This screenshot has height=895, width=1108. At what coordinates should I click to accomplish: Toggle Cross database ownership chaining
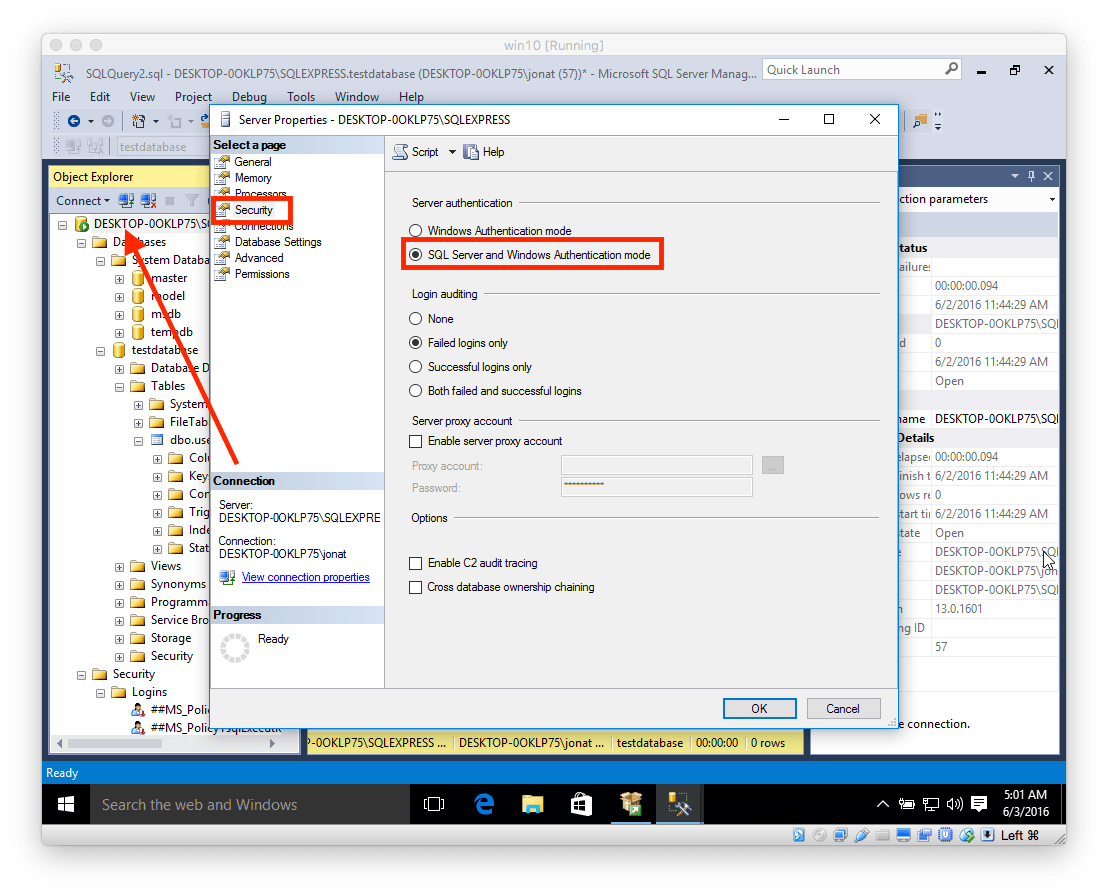(x=416, y=587)
